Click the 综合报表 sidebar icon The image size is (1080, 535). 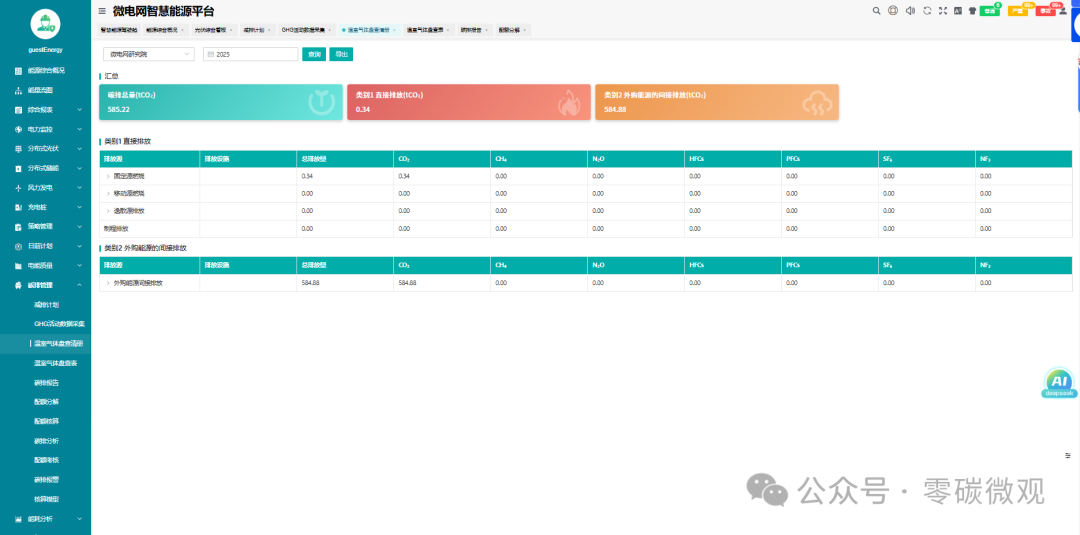click(x=19, y=109)
